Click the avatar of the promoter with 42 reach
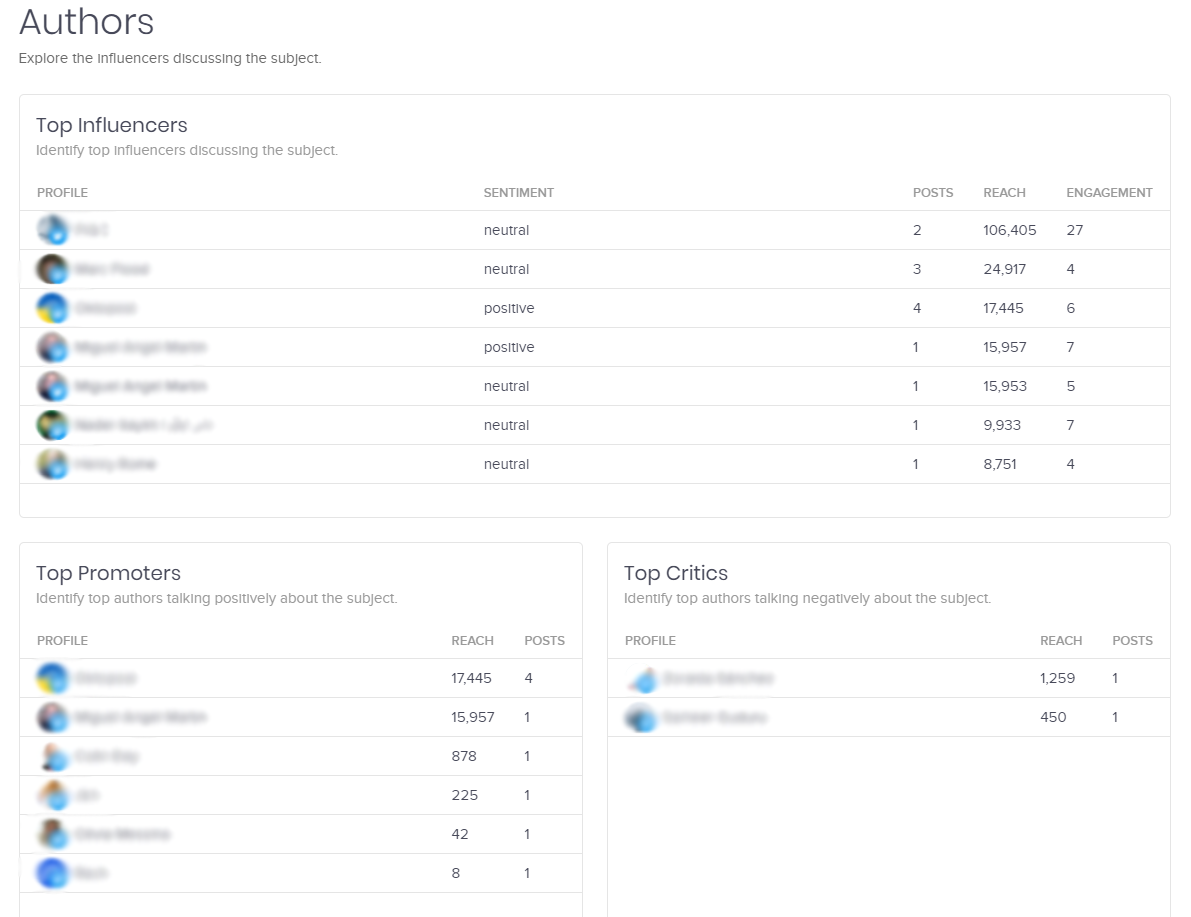1191x917 pixels. 52,834
